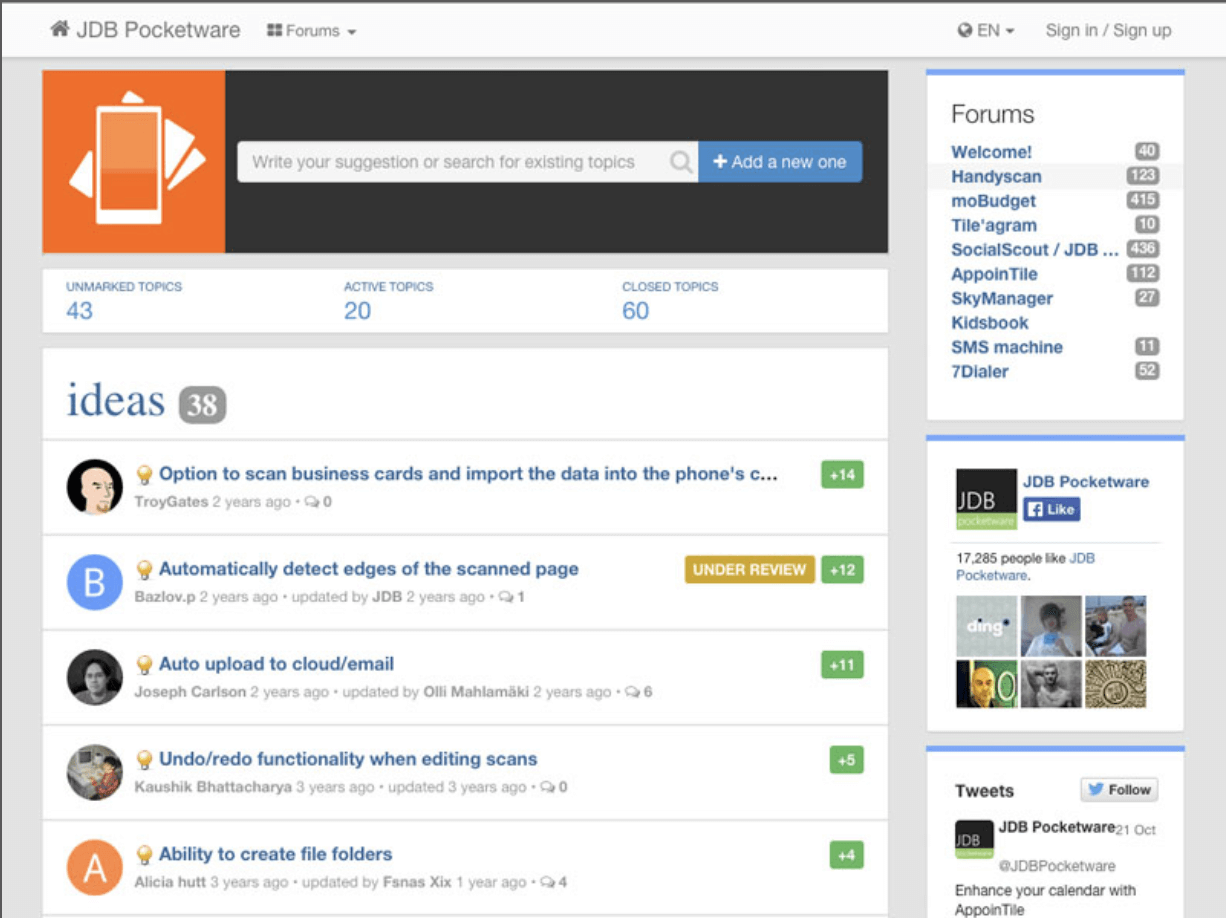The width and height of the screenshot is (1226, 918).
Task: Click the search magnifier icon
Action: (x=681, y=162)
